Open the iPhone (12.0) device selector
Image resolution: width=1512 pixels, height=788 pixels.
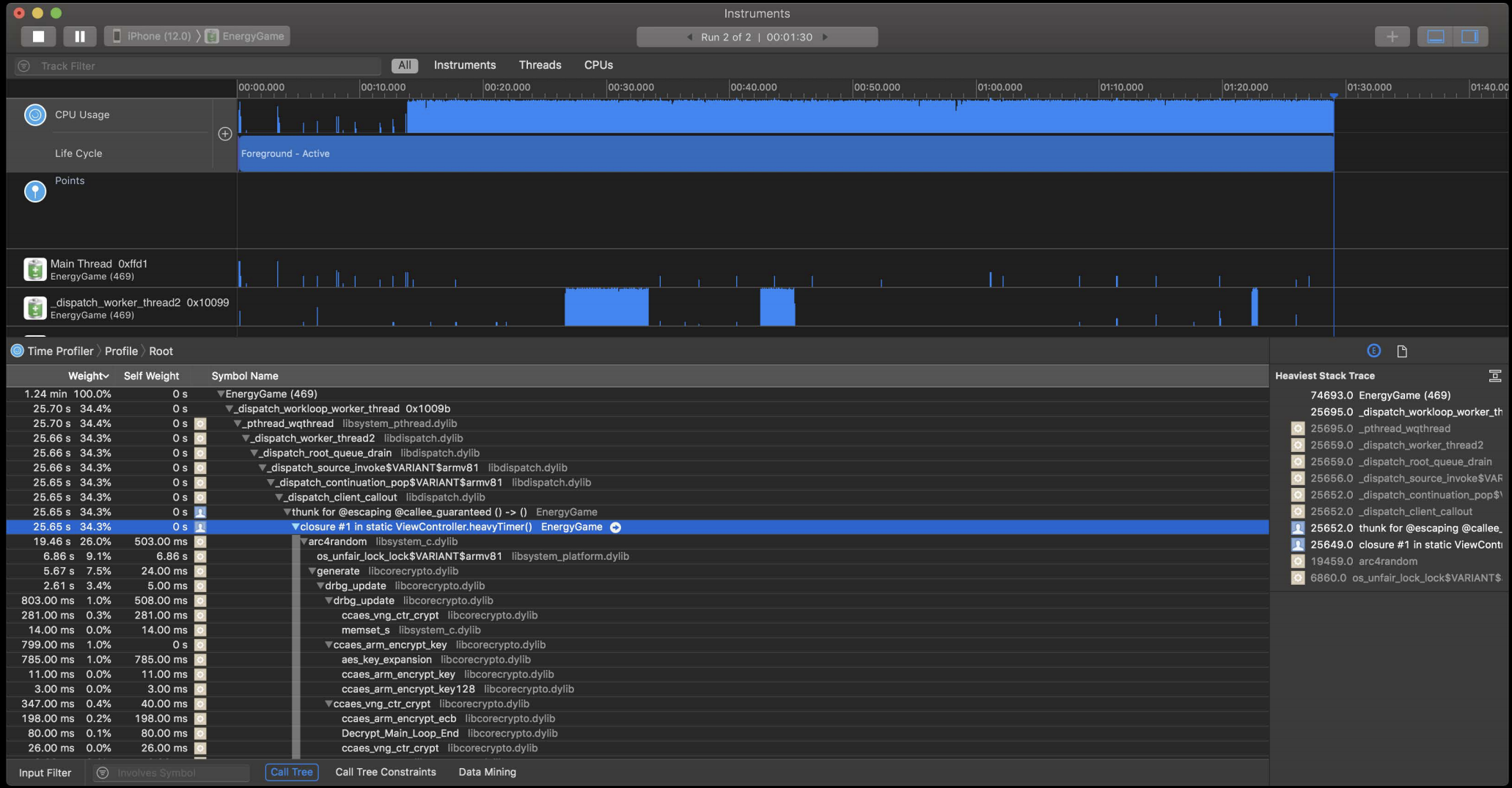click(151, 36)
